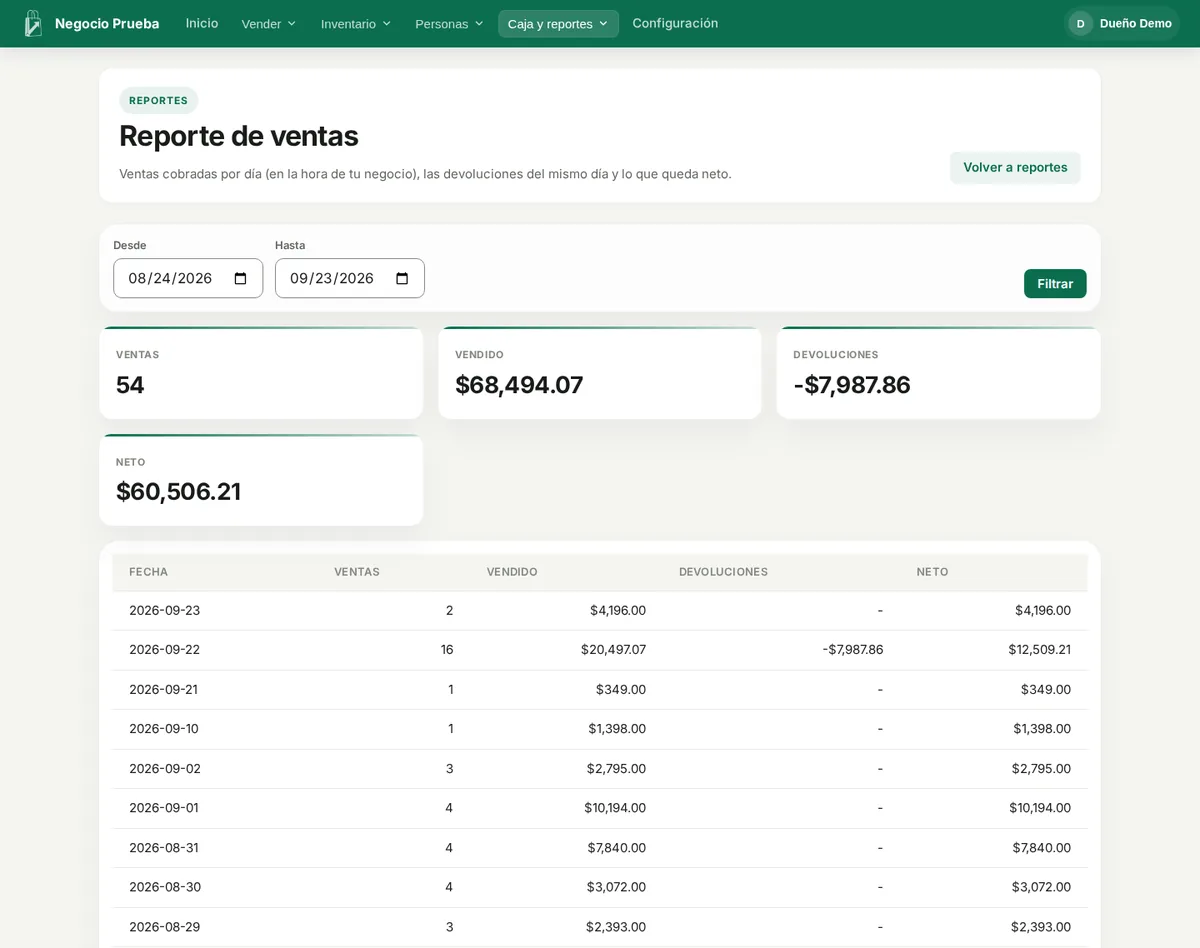The height and width of the screenshot is (948, 1200).
Task: Open Configuración from the navbar
Action: pyautogui.click(x=675, y=23)
